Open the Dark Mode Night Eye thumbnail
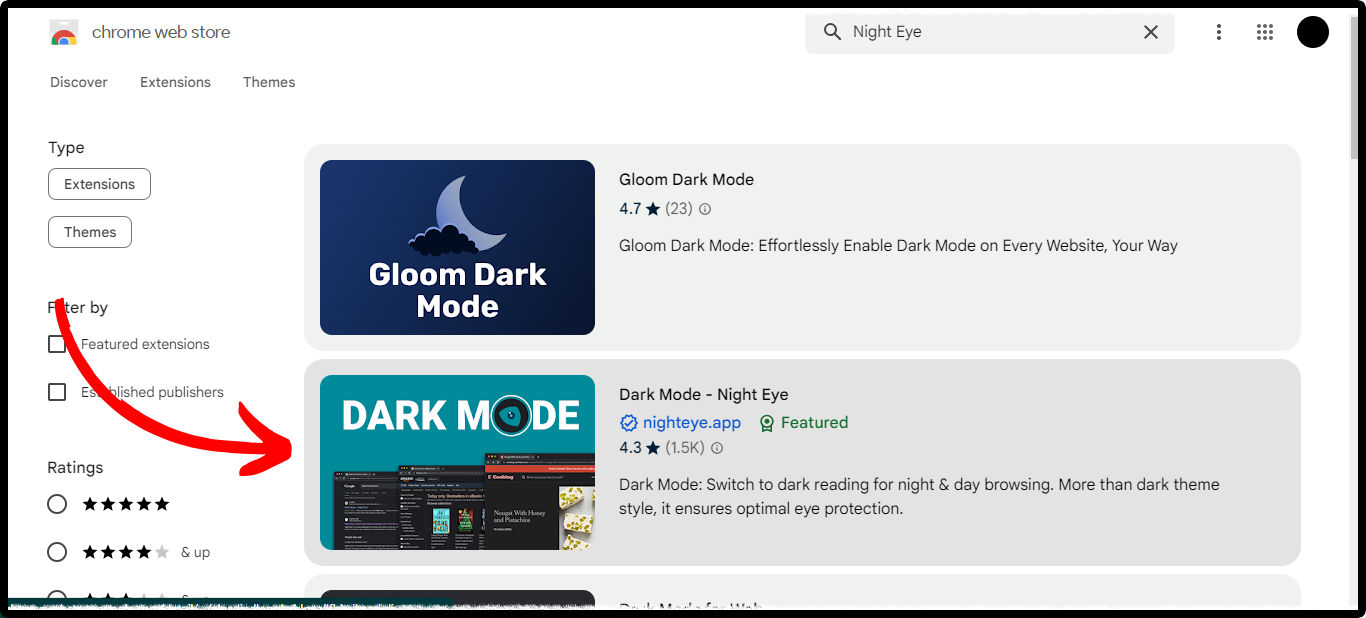This screenshot has height=618, width=1366. click(x=457, y=462)
